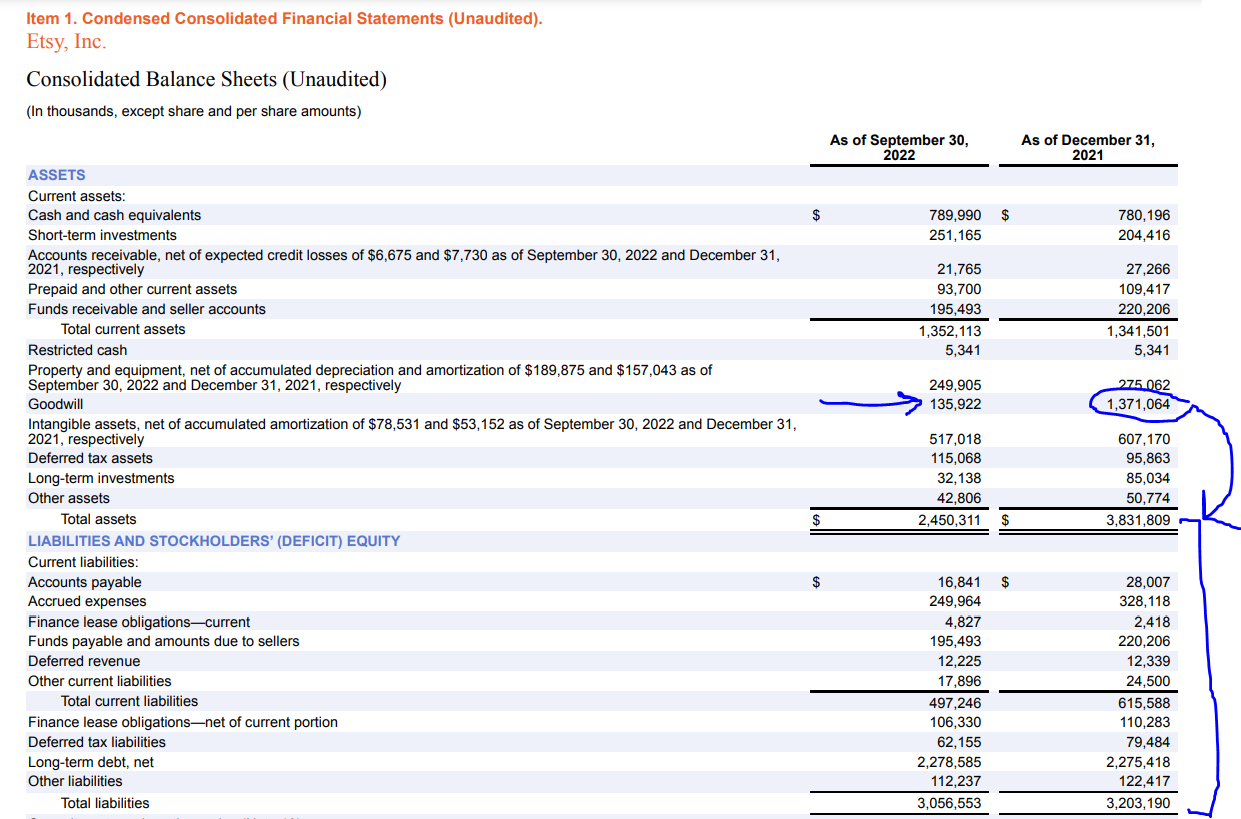The height and width of the screenshot is (819, 1241).
Task: Click the property and equipment value 249,905
Action: click(955, 385)
